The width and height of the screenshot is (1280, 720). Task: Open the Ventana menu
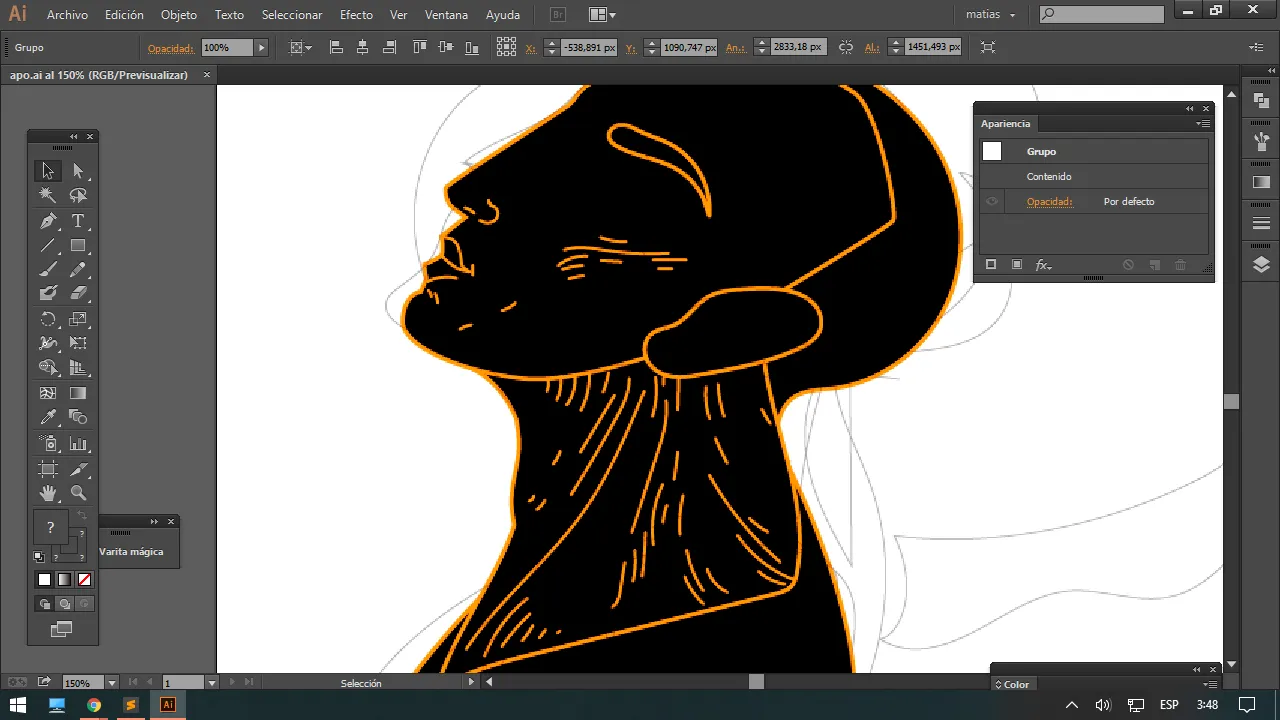pyautogui.click(x=446, y=15)
